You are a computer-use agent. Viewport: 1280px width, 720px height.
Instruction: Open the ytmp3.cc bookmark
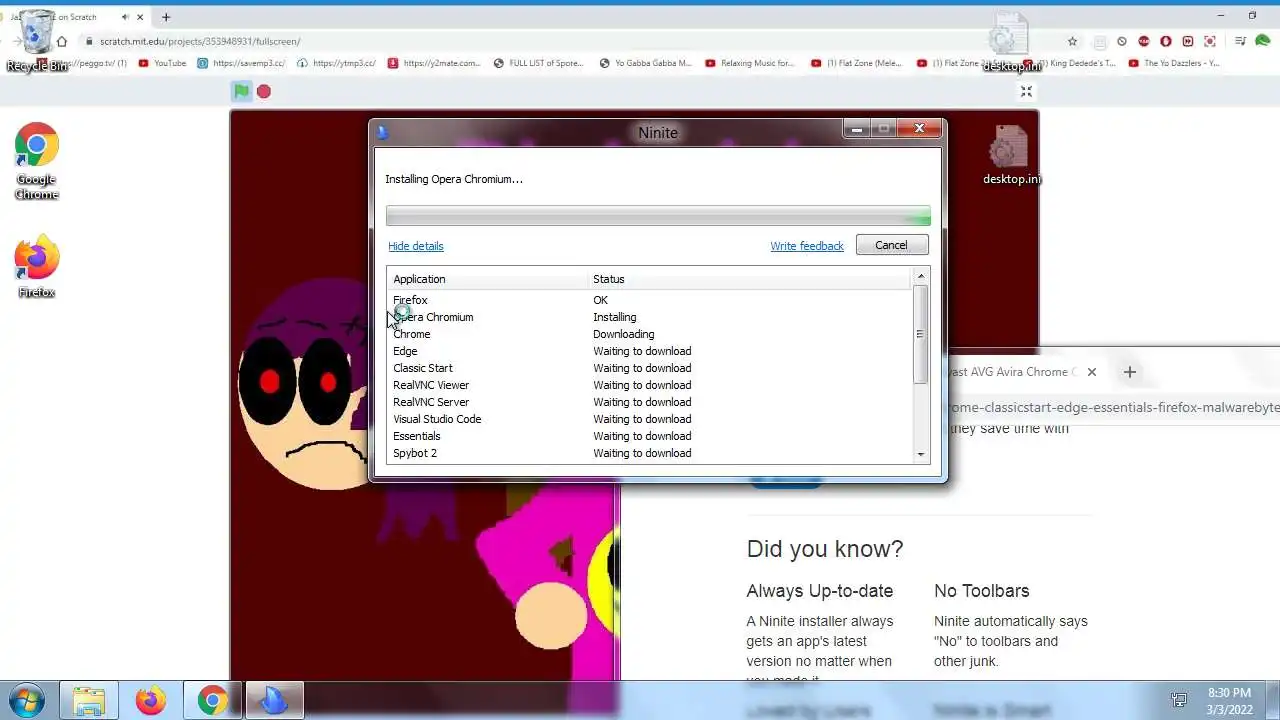[x=336, y=63]
